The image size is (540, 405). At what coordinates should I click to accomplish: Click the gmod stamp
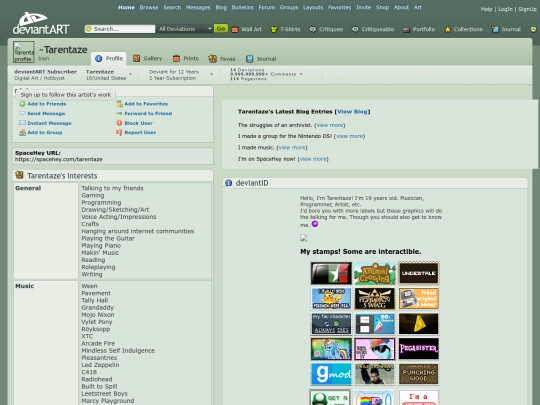point(331,374)
